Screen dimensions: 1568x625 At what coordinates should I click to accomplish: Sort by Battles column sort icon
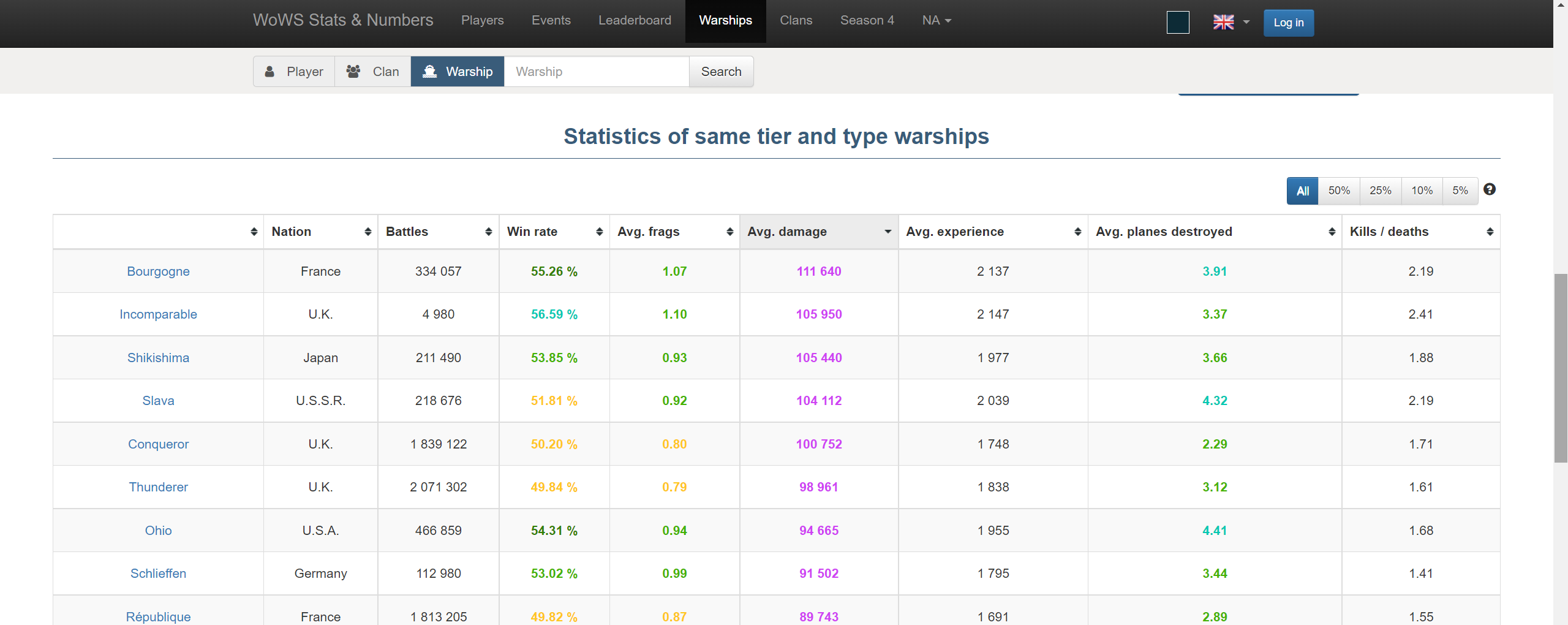(488, 232)
